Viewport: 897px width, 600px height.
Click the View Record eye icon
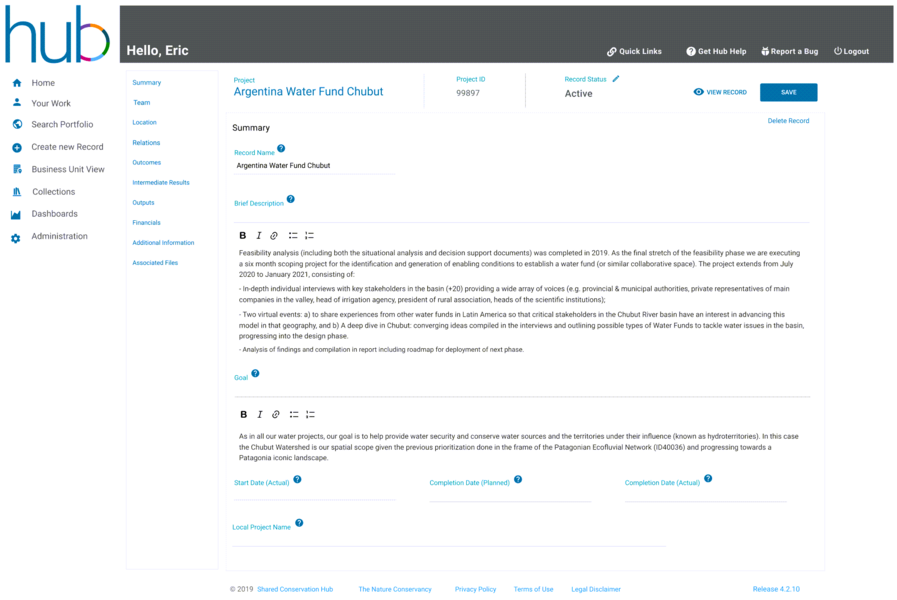click(x=699, y=92)
